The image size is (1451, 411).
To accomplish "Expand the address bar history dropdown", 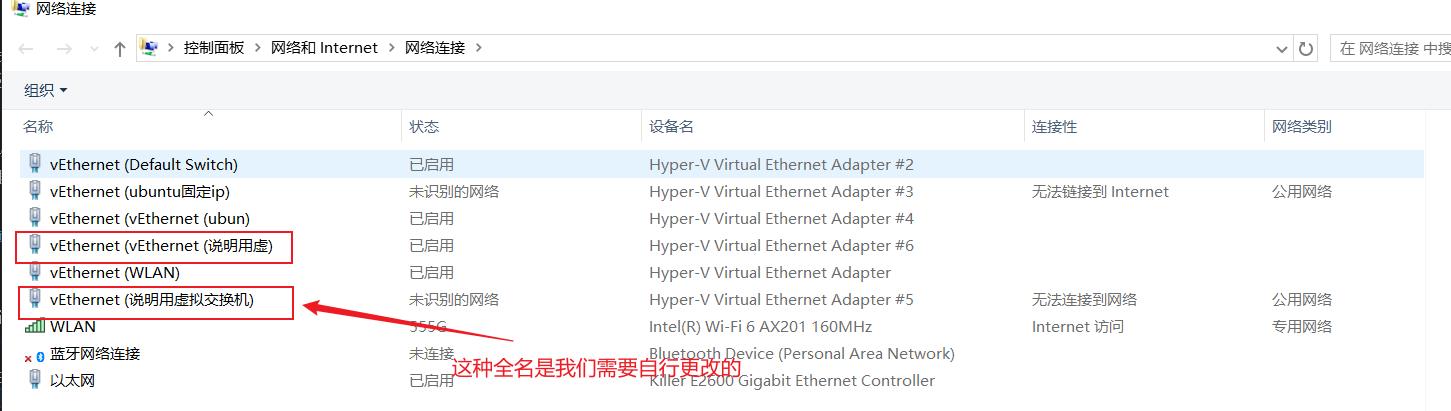I will (x=1282, y=48).
